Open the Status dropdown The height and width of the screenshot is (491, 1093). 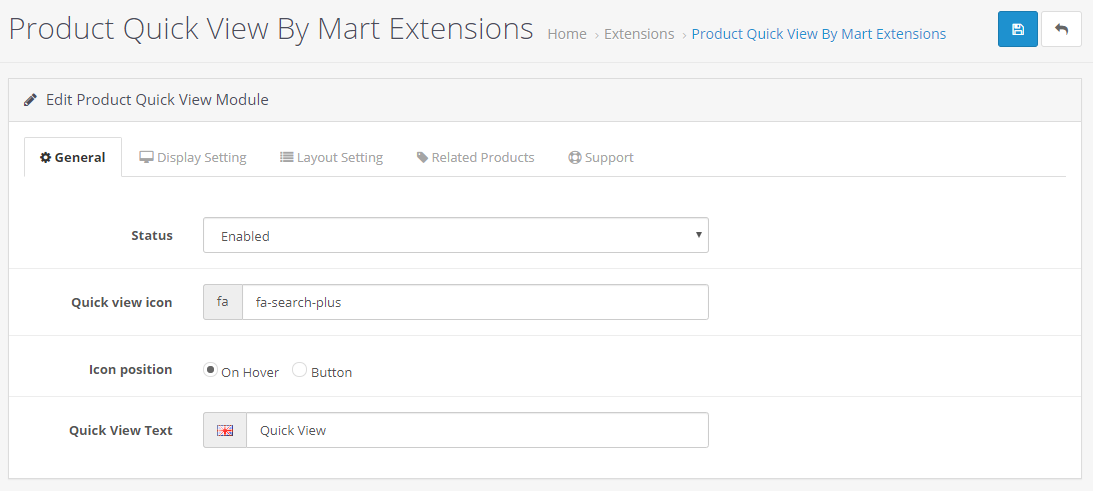coord(455,236)
